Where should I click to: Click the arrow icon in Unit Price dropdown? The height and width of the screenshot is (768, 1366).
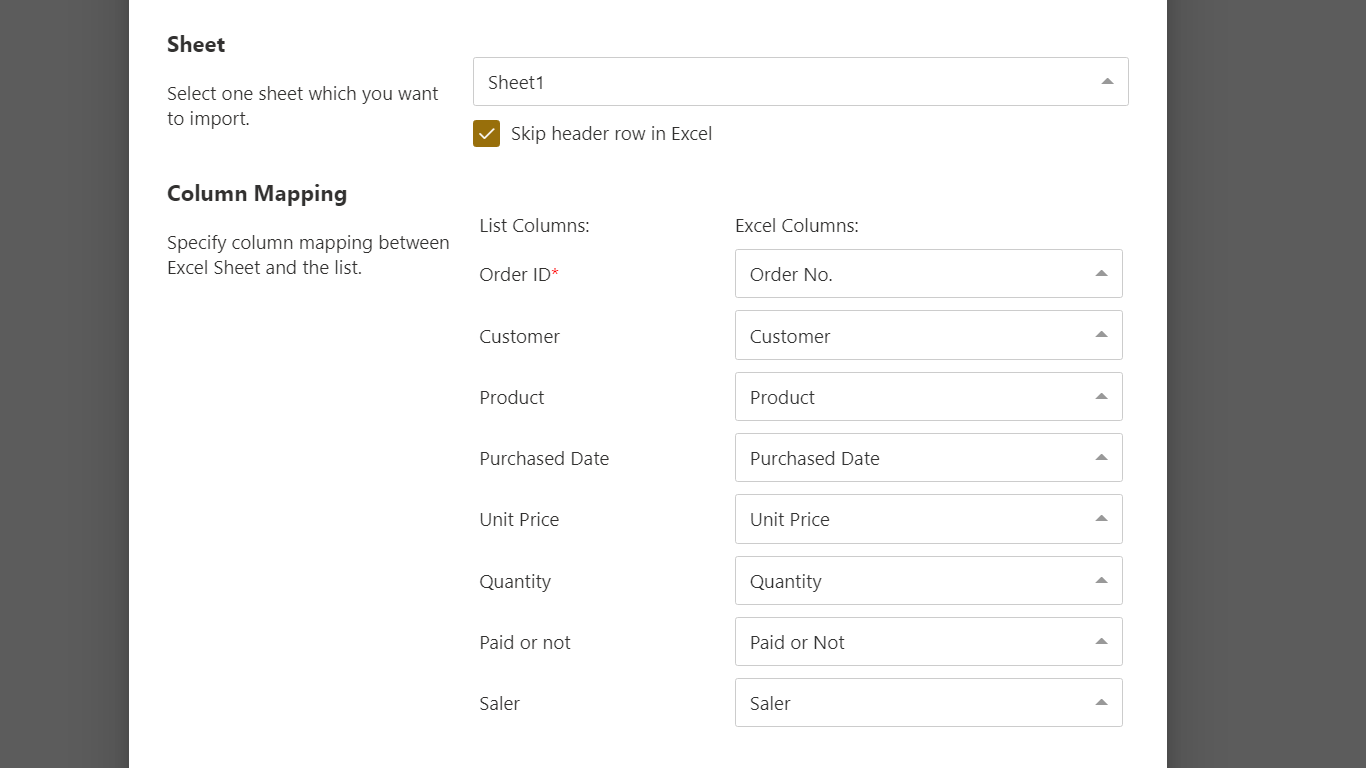pos(1101,519)
